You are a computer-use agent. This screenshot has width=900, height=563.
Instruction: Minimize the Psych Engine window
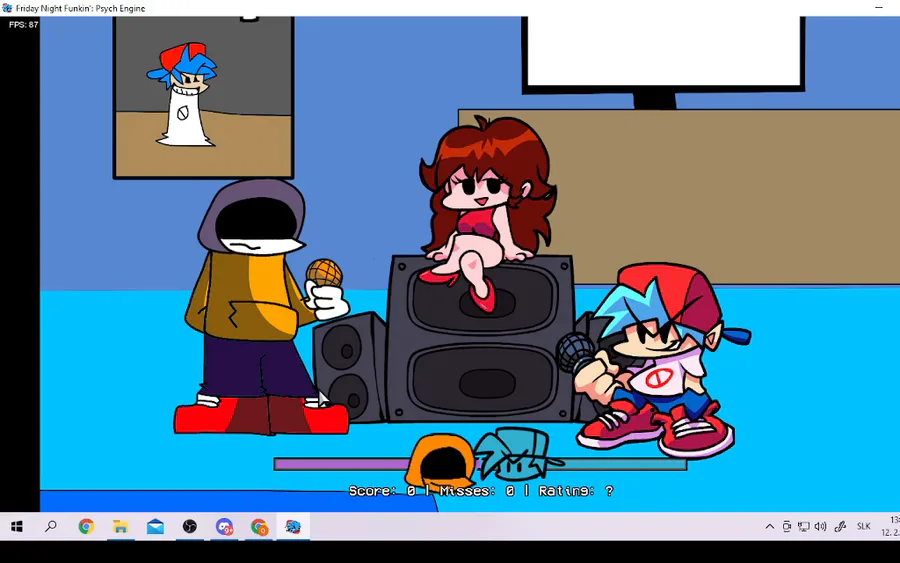point(879,8)
